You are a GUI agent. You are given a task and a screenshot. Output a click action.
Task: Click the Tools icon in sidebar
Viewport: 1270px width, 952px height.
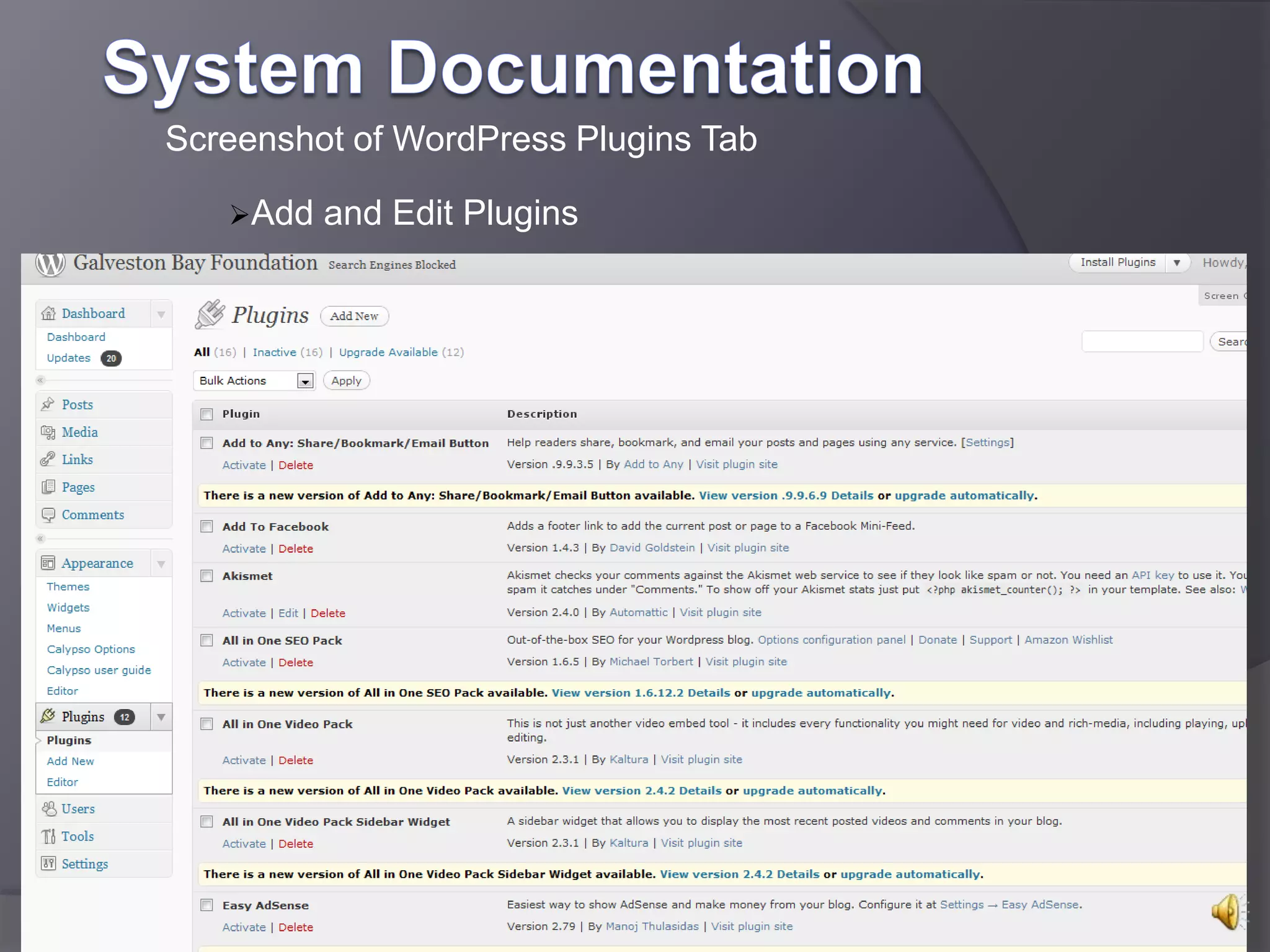coord(48,837)
